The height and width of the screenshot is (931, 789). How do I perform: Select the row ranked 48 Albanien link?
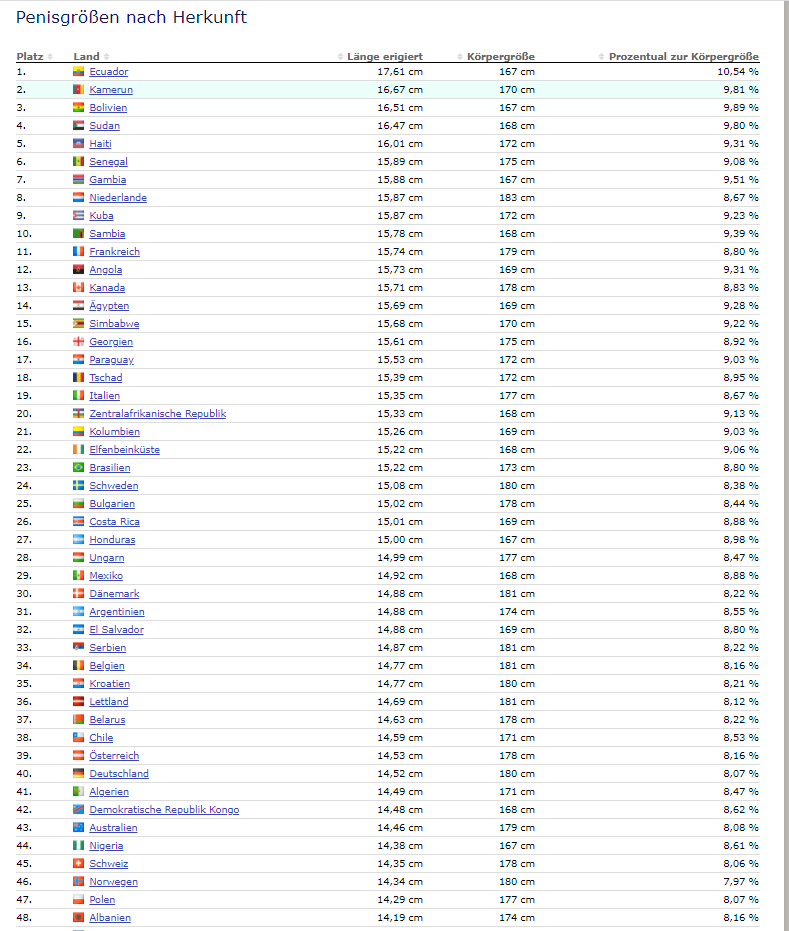[x=110, y=918]
